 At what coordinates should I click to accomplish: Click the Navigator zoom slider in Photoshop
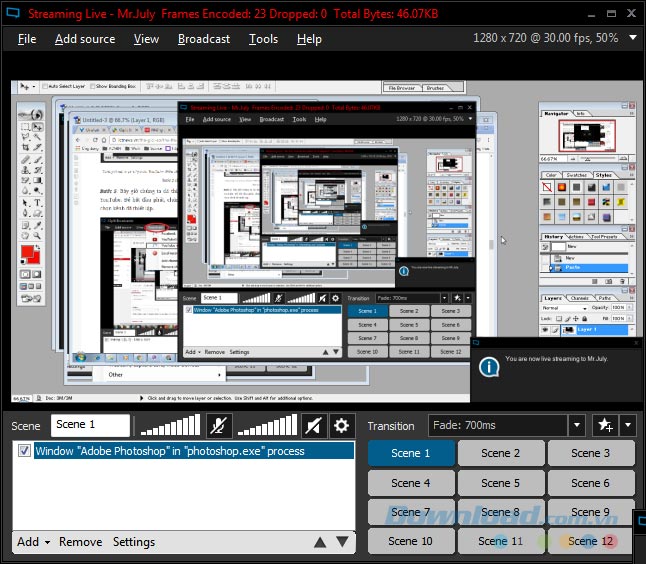pos(587,159)
